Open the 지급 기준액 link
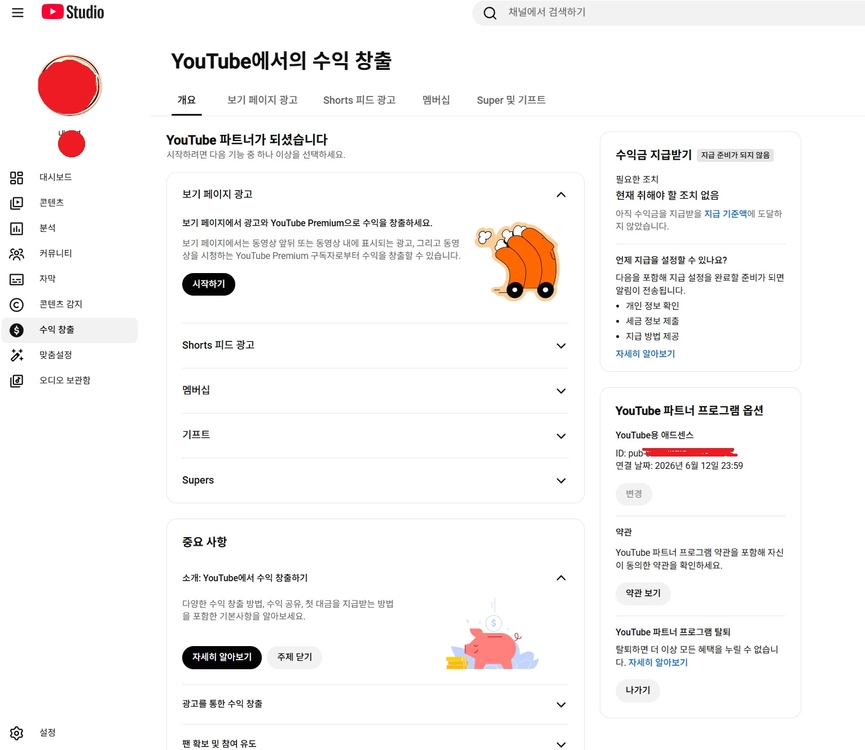Image resolution: width=865 pixels, height=750 pixels. click(x=725, y=213)
